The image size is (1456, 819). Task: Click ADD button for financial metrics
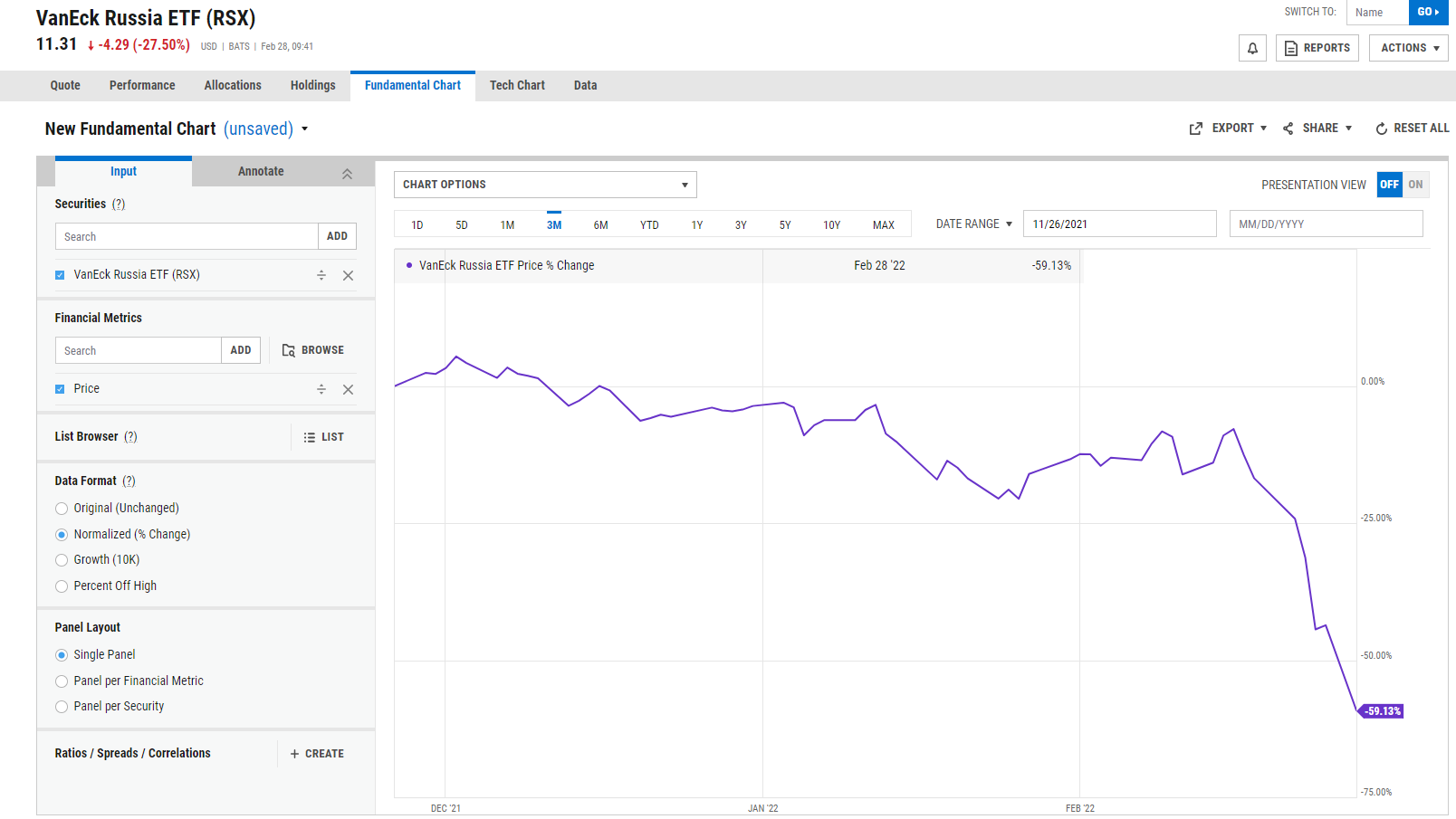point(241,350)
